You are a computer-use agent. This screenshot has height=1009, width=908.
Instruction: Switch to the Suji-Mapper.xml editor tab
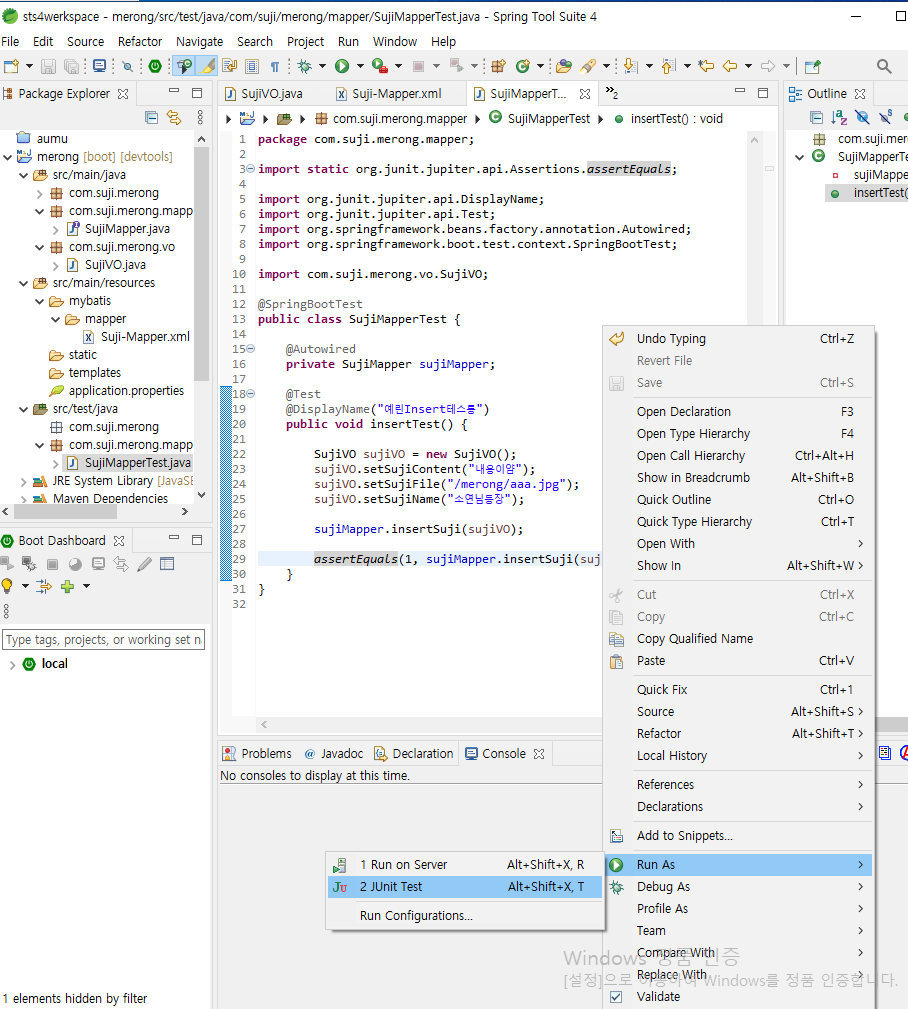(390, 94)
